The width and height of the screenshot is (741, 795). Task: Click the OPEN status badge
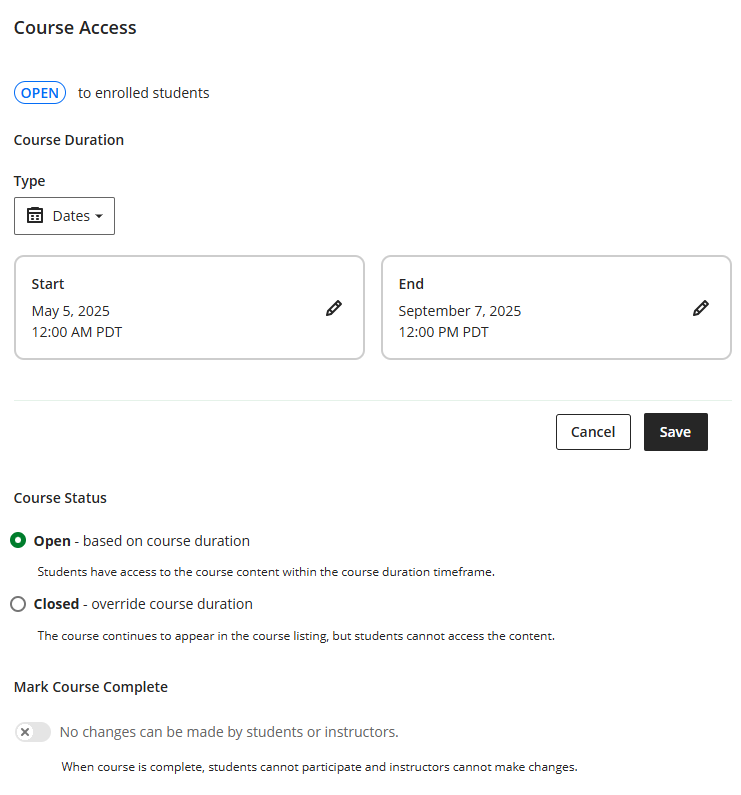pyautogui.click(x=40, y=93)
